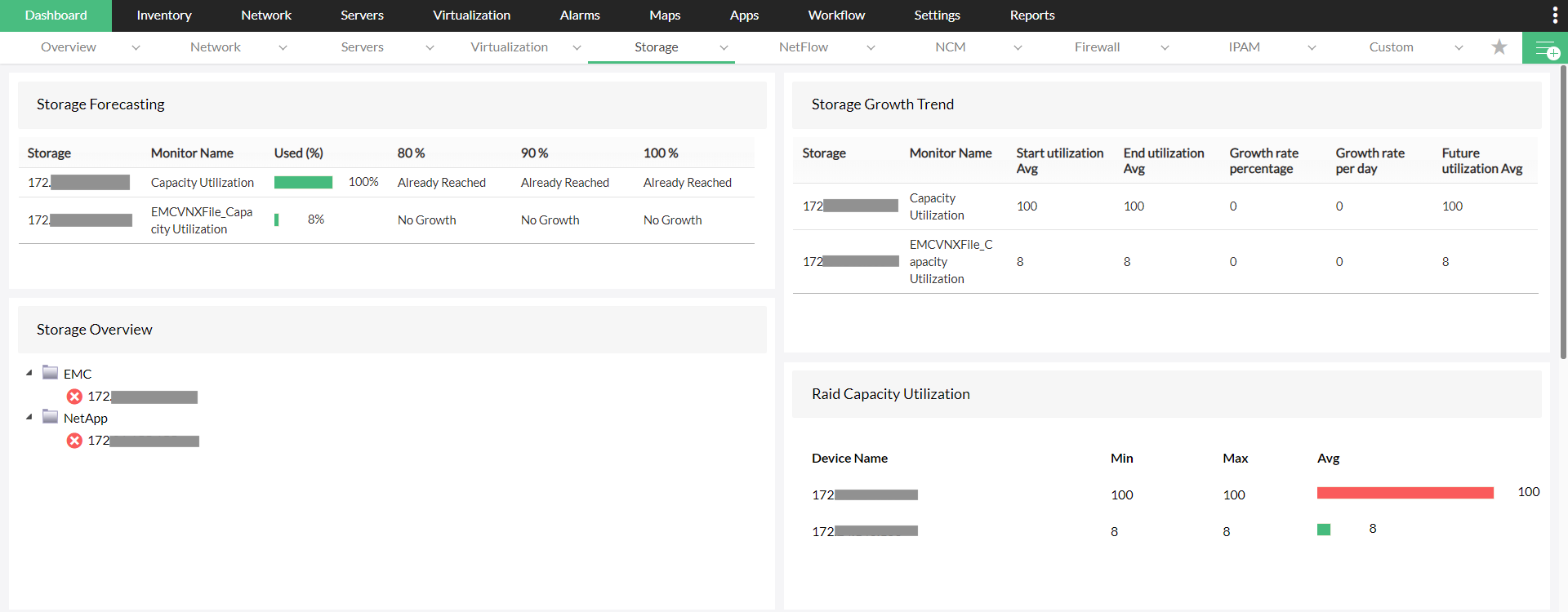Open the Capacity Utilization monitor in Storage Forecasting

coord(202,183)
